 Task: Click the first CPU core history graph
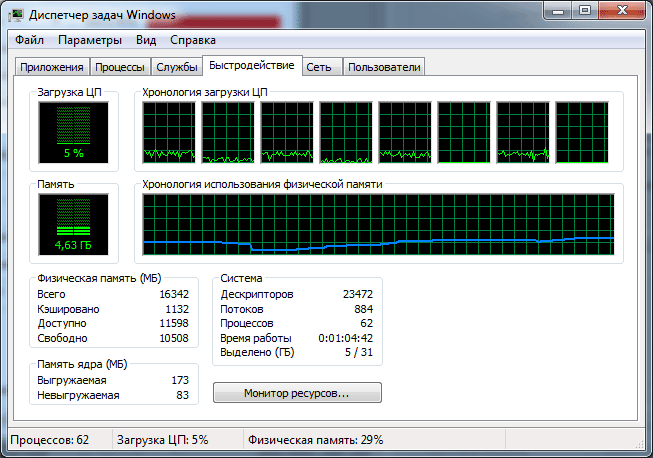click(x=169, y=132)
